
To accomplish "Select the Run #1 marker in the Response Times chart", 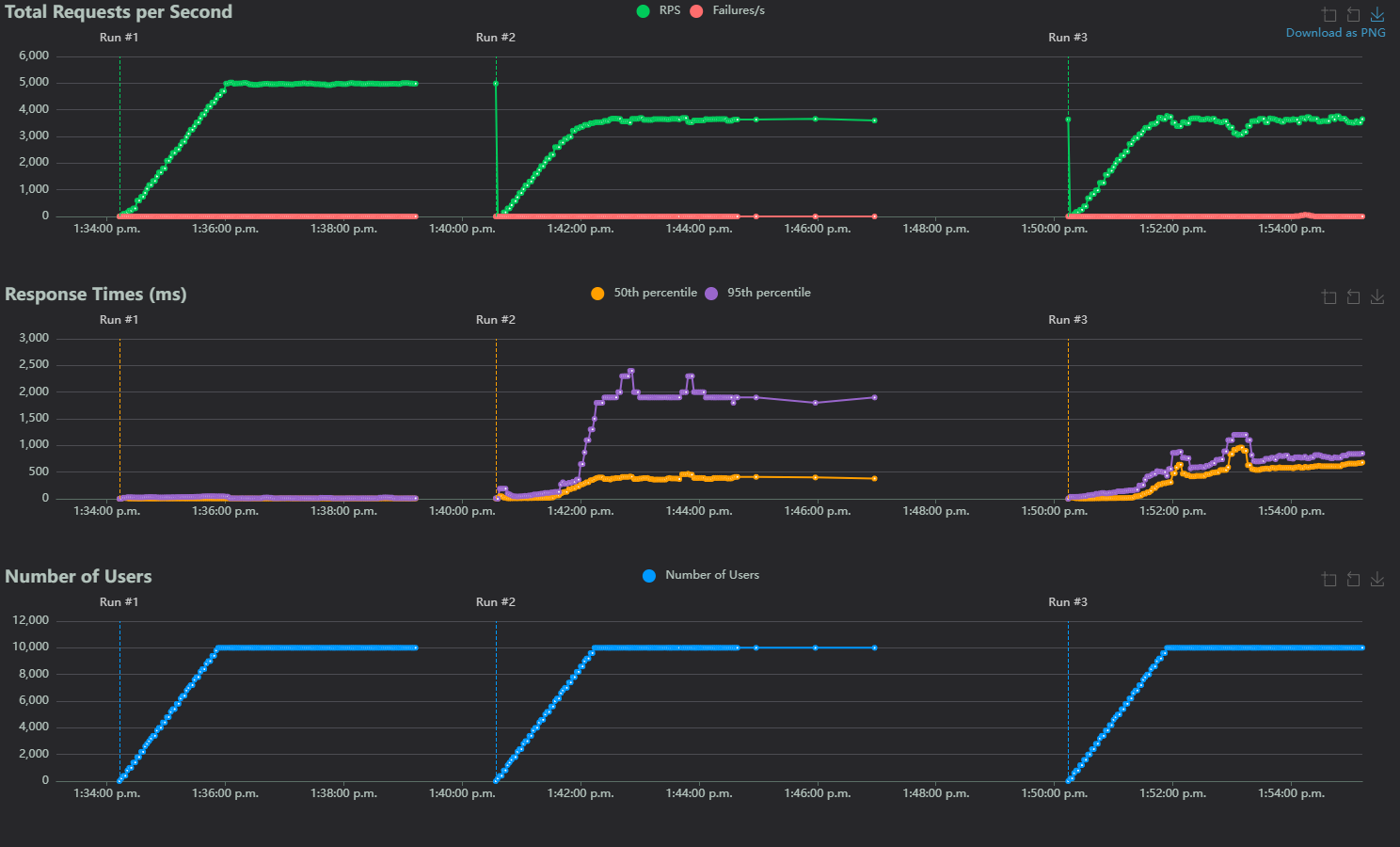I will tap(119, 320).
